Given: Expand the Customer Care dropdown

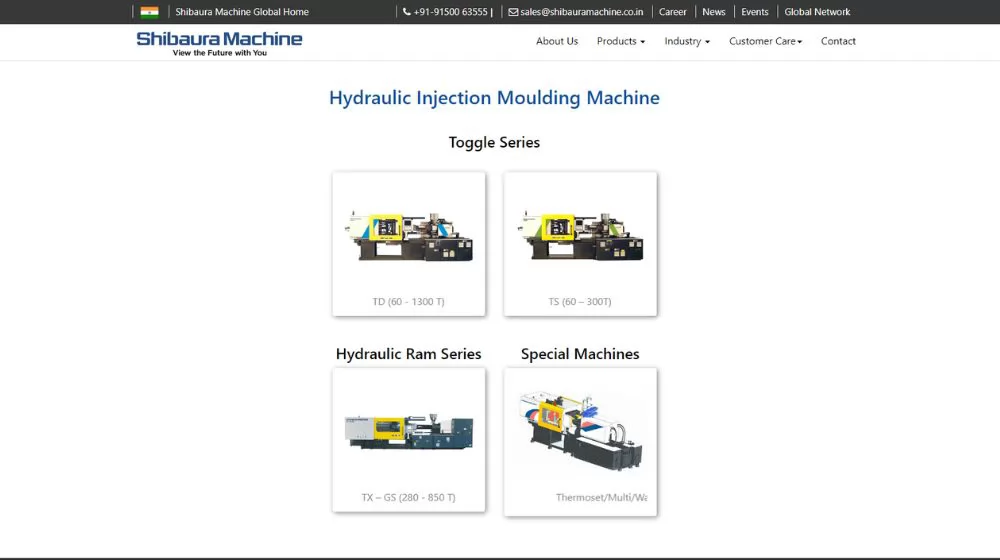Looking at the screenshot, I should pos(765,41).
